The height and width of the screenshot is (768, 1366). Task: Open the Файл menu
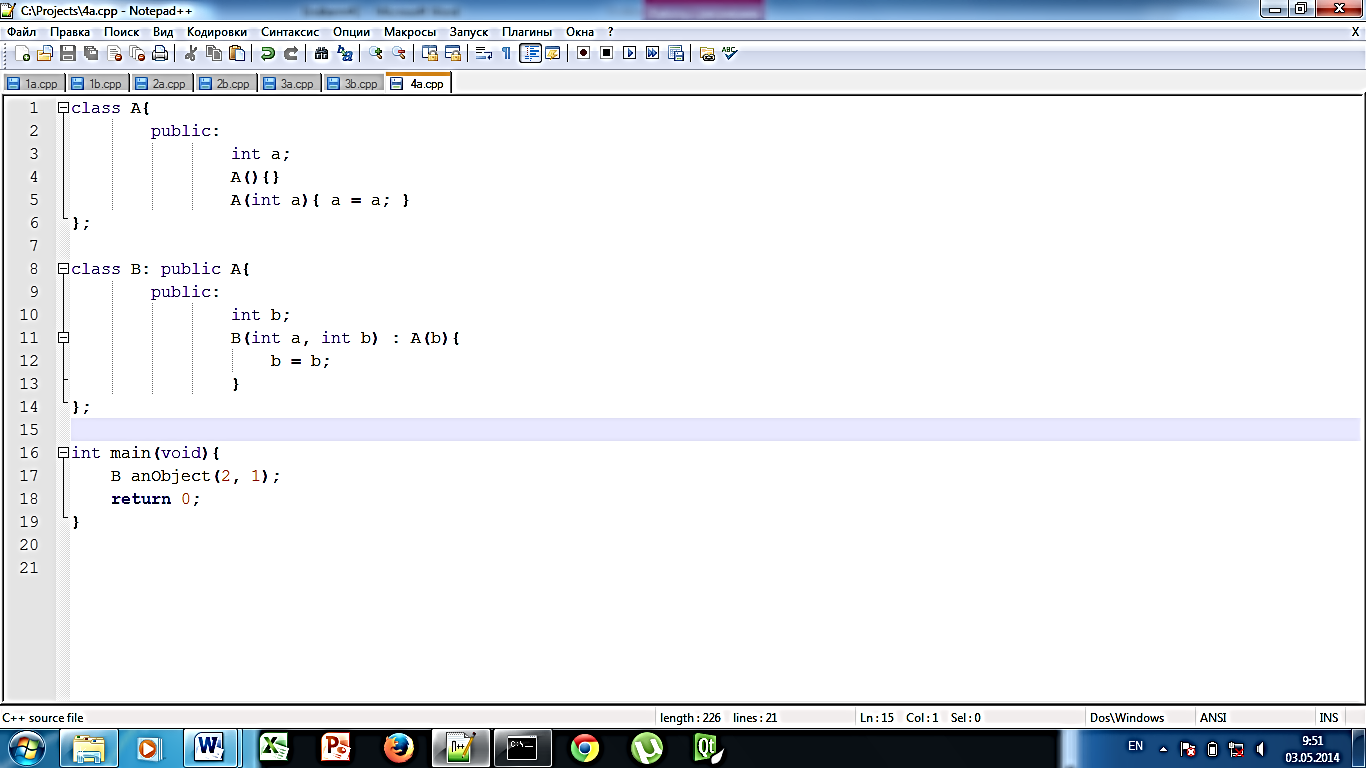point(21,32)
